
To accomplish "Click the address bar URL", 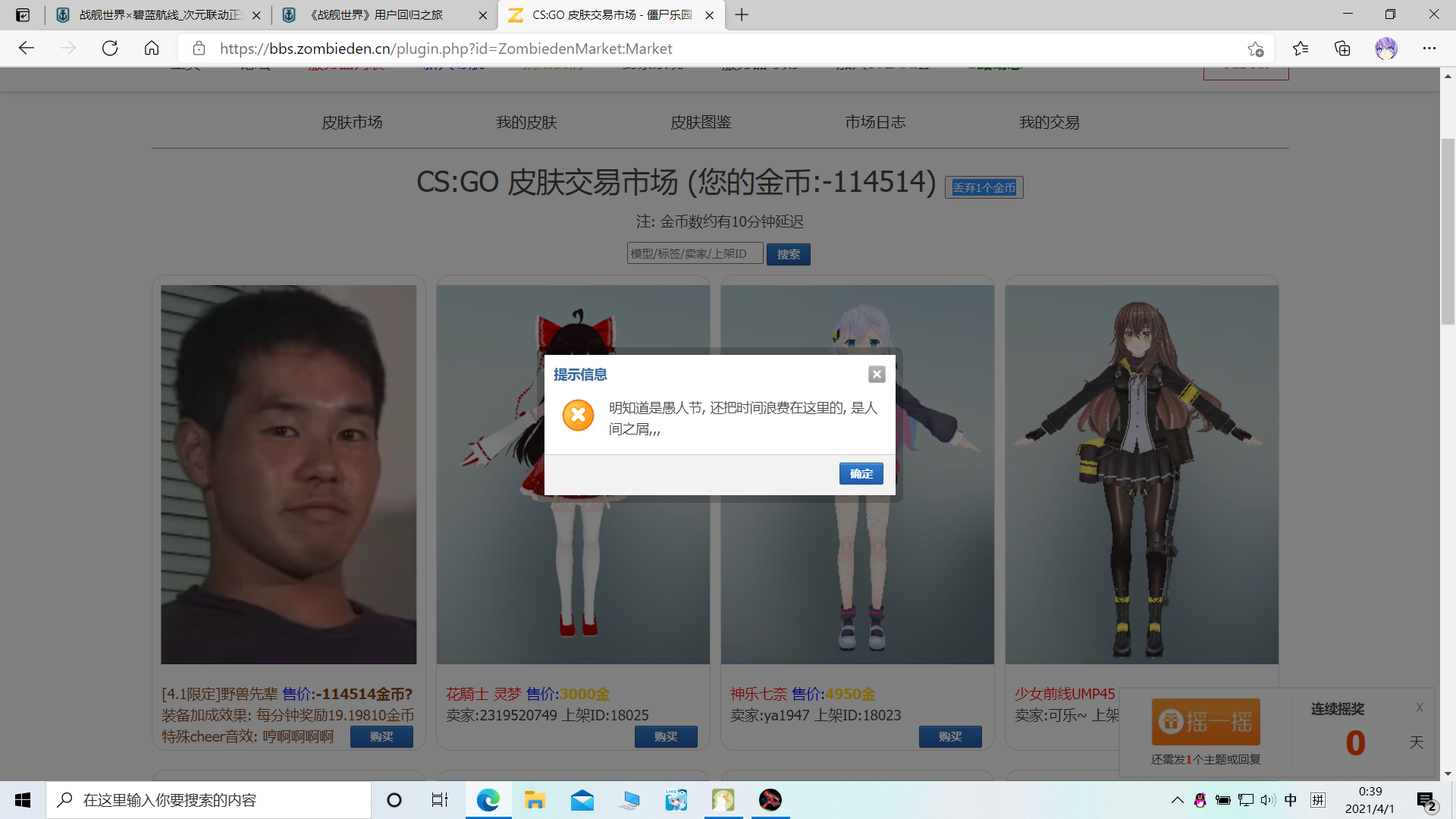I will [x=446, y=49].
